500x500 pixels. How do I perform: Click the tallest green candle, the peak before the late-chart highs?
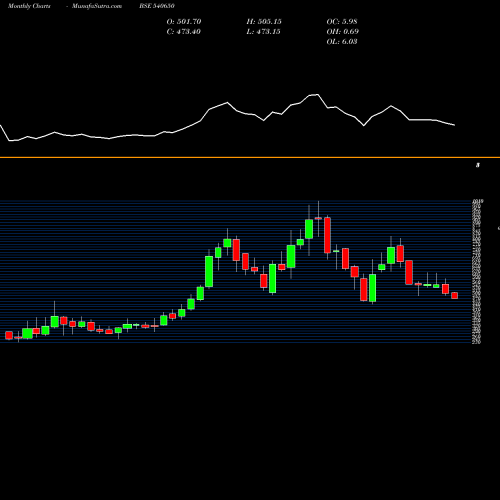click(x=209, y=271)
